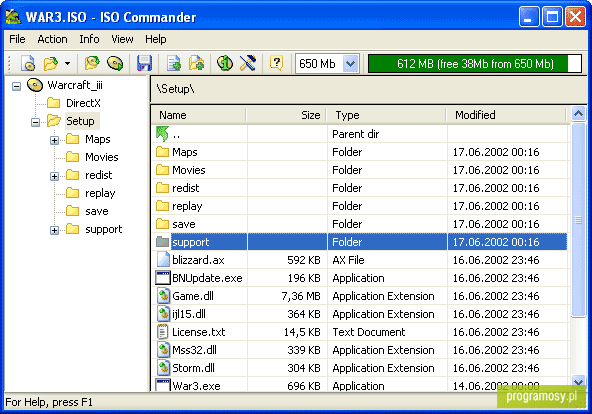This screenshot has width=592, height=414.
Task: Click the file list vertical scrollbar thumb
Action: coord(578,220)
